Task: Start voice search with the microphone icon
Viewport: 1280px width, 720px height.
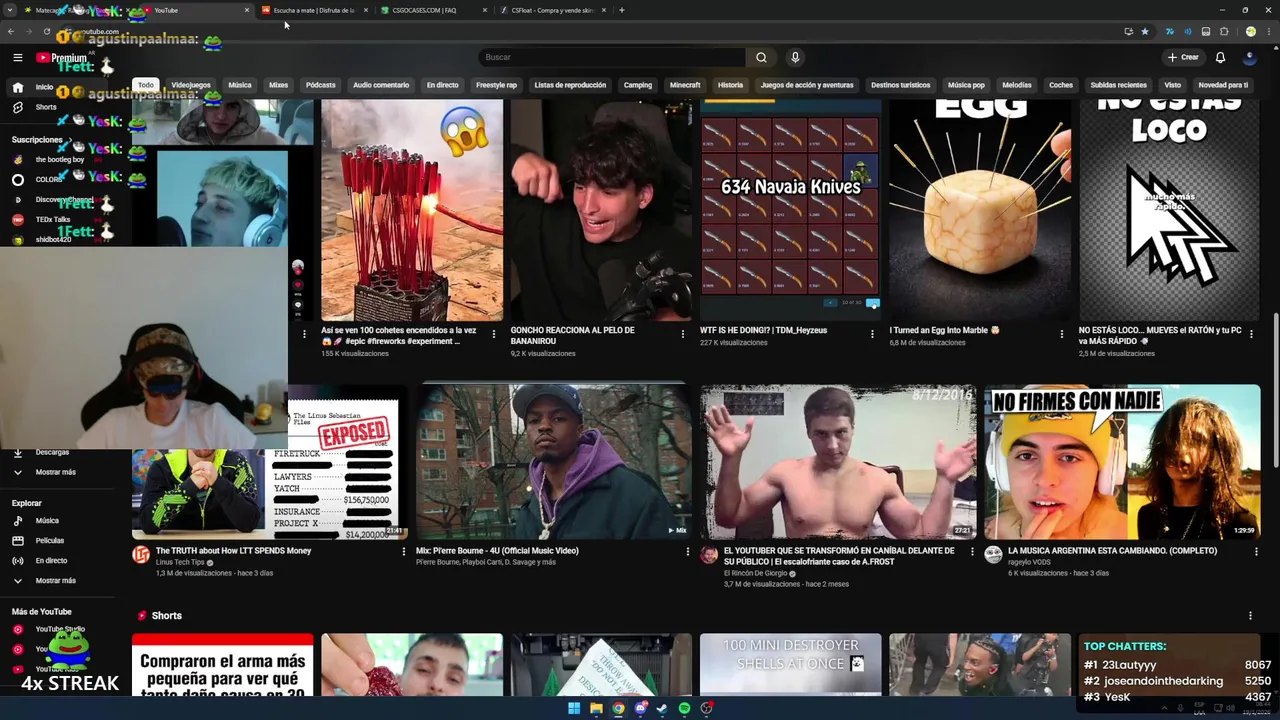Action: (x=795, y=57)
